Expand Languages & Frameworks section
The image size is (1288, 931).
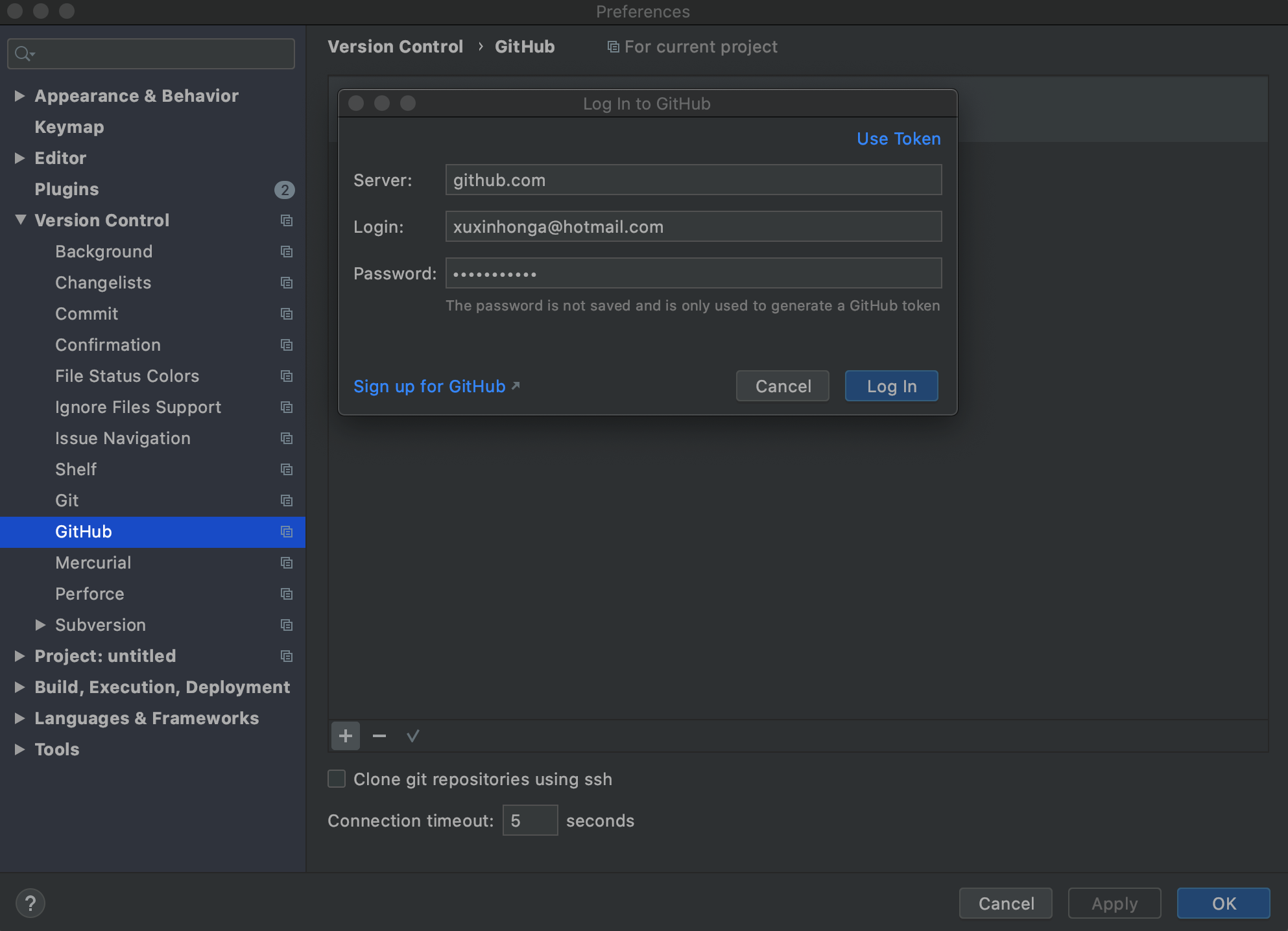pos(19,718)
